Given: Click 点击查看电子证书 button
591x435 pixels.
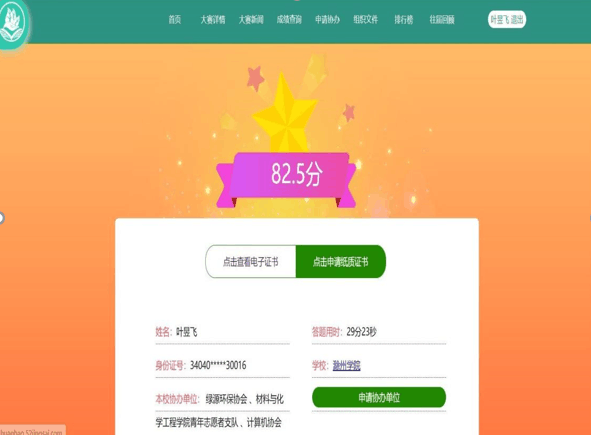Looking at the screenshot, I should pos(251,261).
